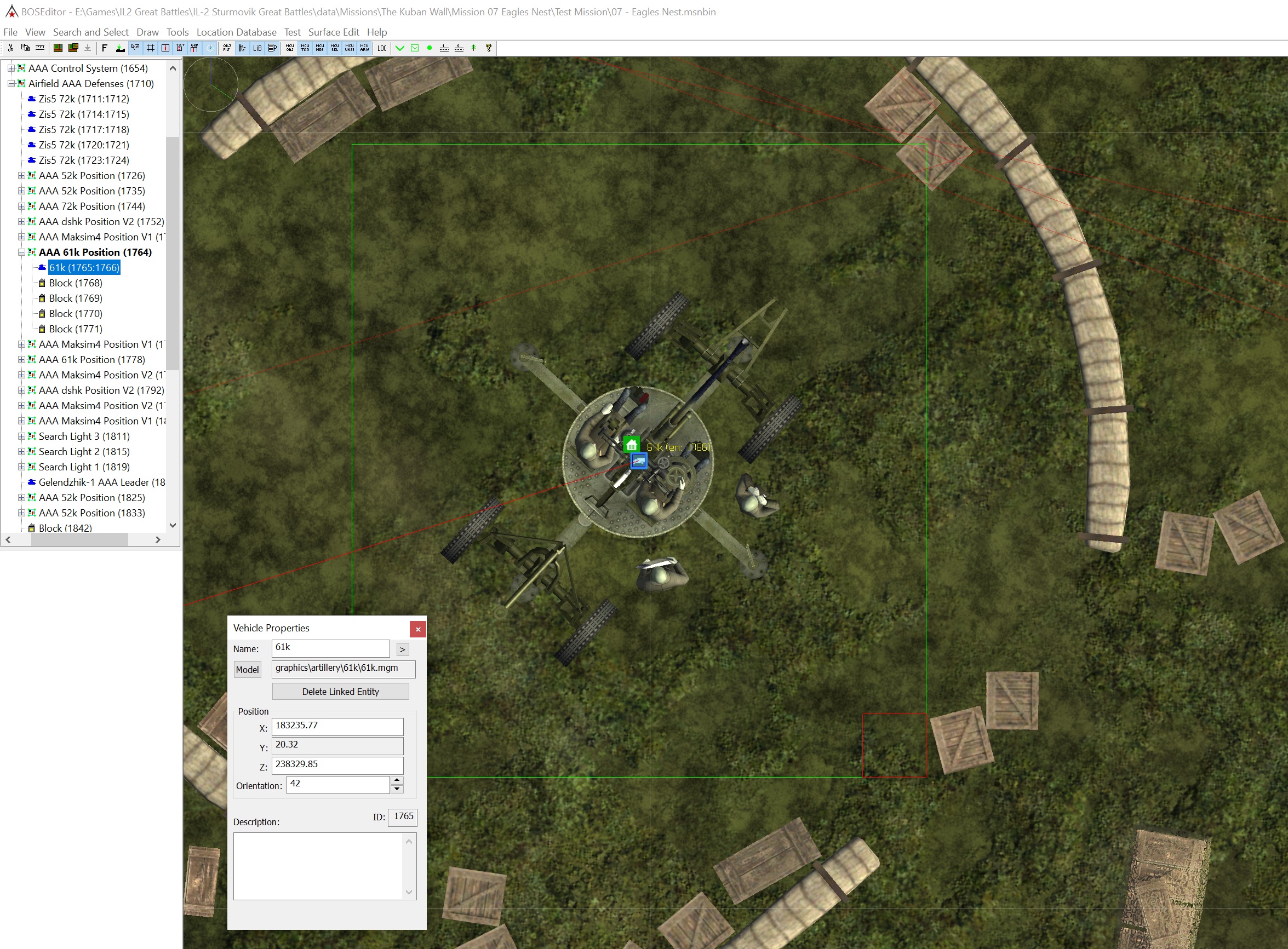The width and height of the screenshot is (1288, 949).
Task: Toggle the MCU MES display button
Action: point(319,48)
